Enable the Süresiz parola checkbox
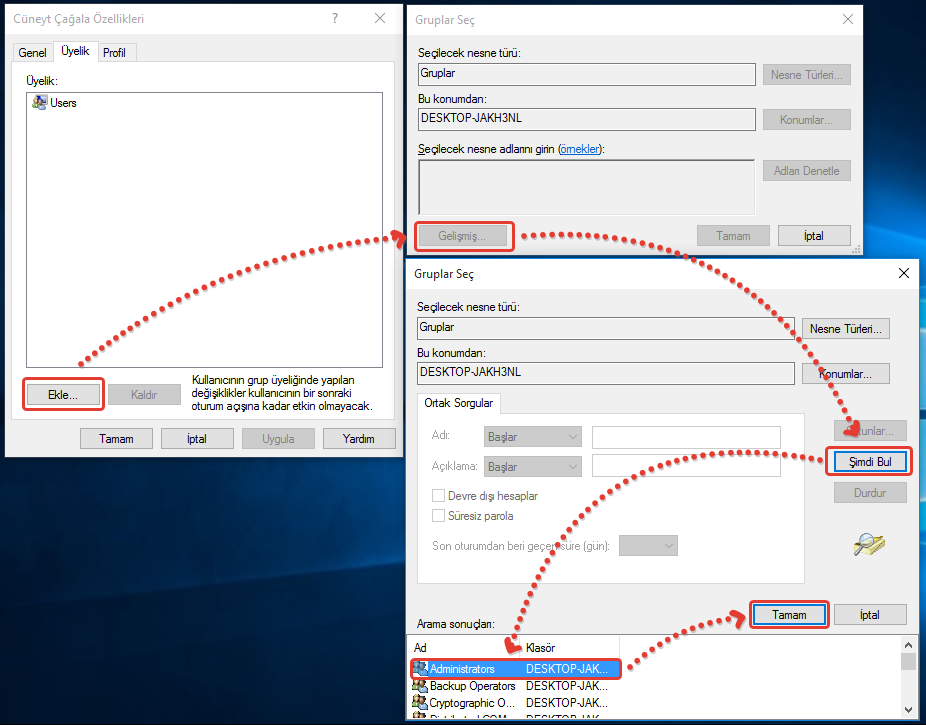The height and width of the screenshot is (725, 926). pyautogui.click(x=438, y=516)
